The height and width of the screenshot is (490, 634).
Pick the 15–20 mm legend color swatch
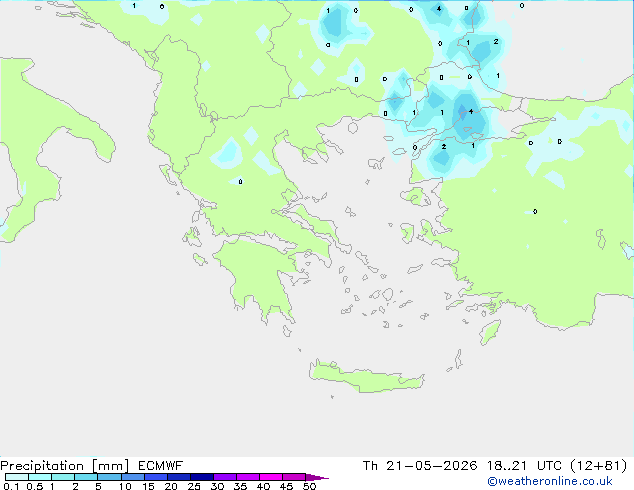156,477
